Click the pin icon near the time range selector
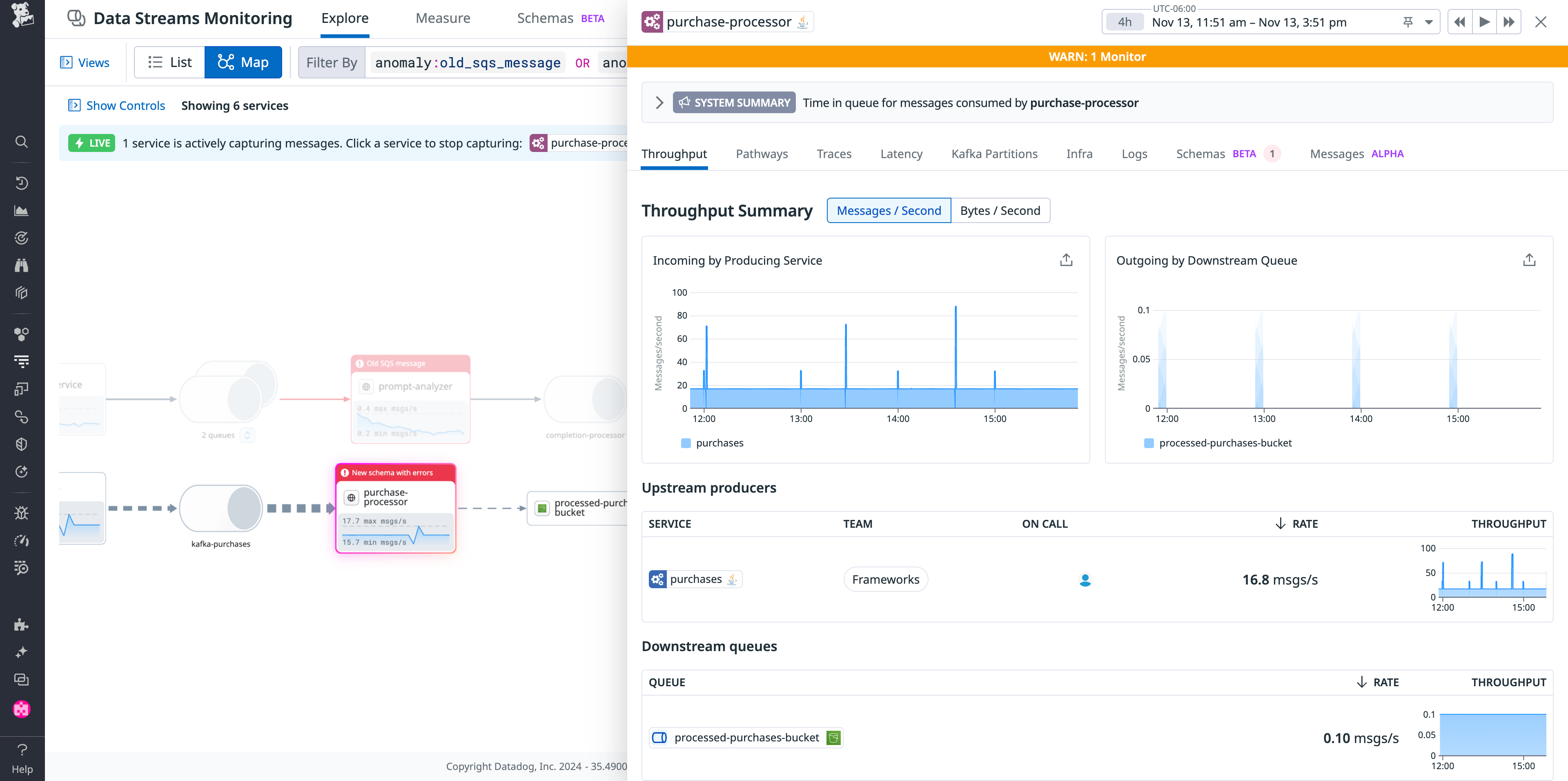 tap(1407, 22)
